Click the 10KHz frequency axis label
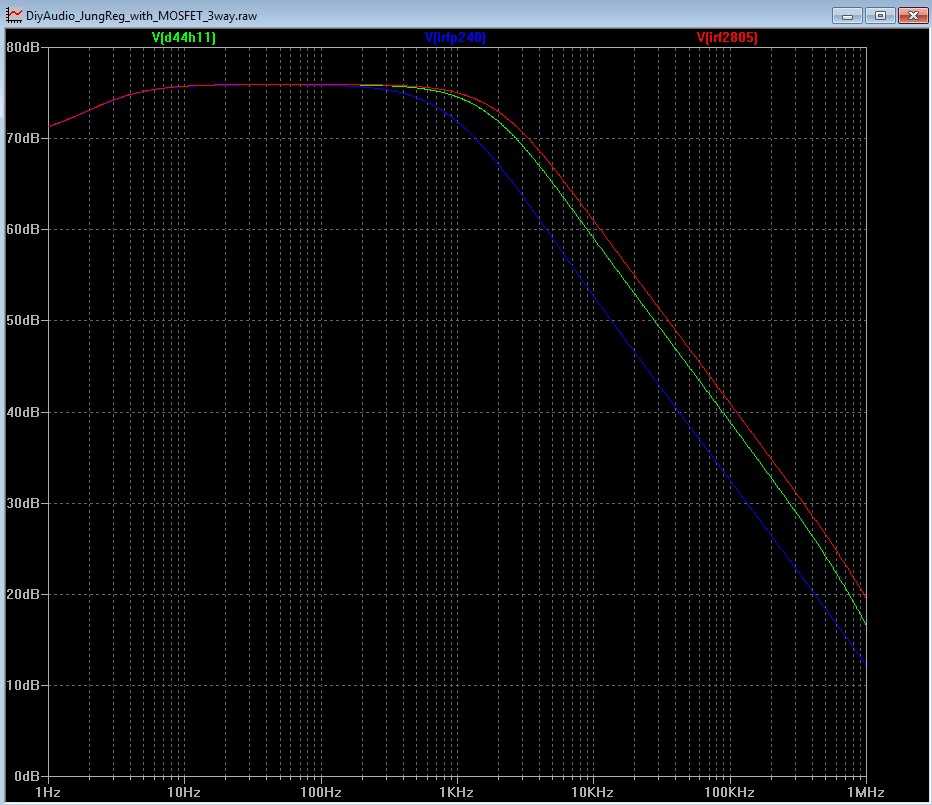932x805 pixels. [x=593, y=792]
